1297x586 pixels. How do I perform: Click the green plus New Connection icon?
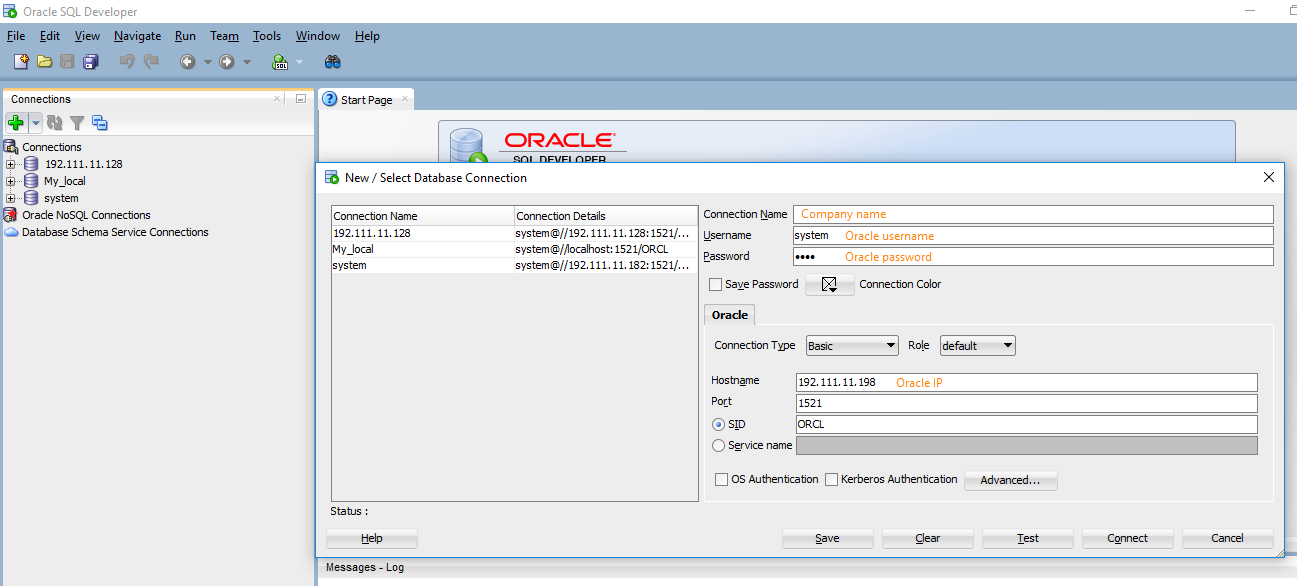(16, 123)
